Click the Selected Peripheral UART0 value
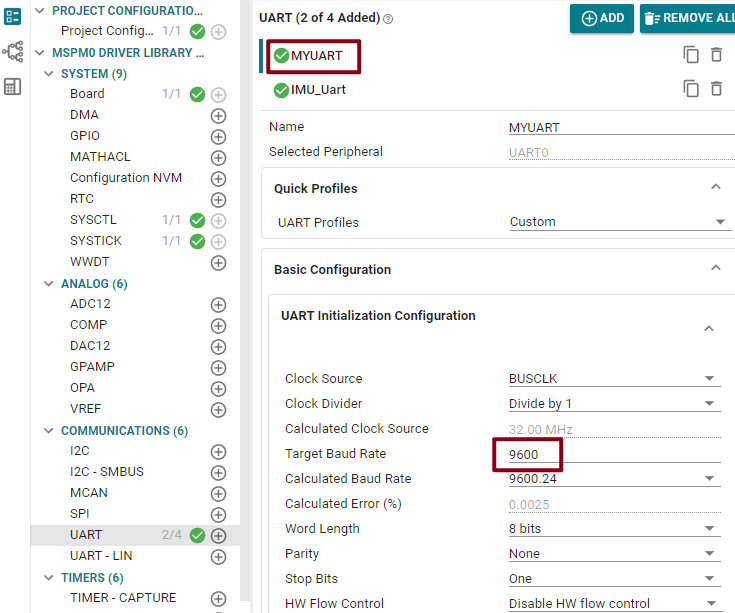The width and height of the screenshot is (735, 613). coord(528,153)
